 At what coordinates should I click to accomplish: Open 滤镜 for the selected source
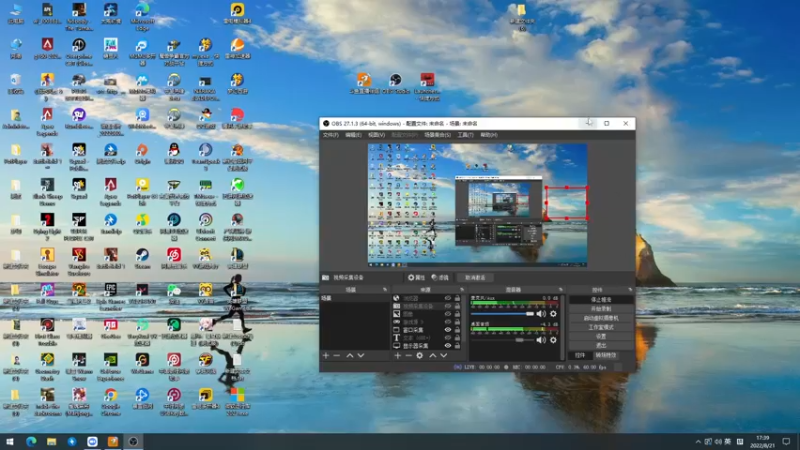[x=440, y=278]
